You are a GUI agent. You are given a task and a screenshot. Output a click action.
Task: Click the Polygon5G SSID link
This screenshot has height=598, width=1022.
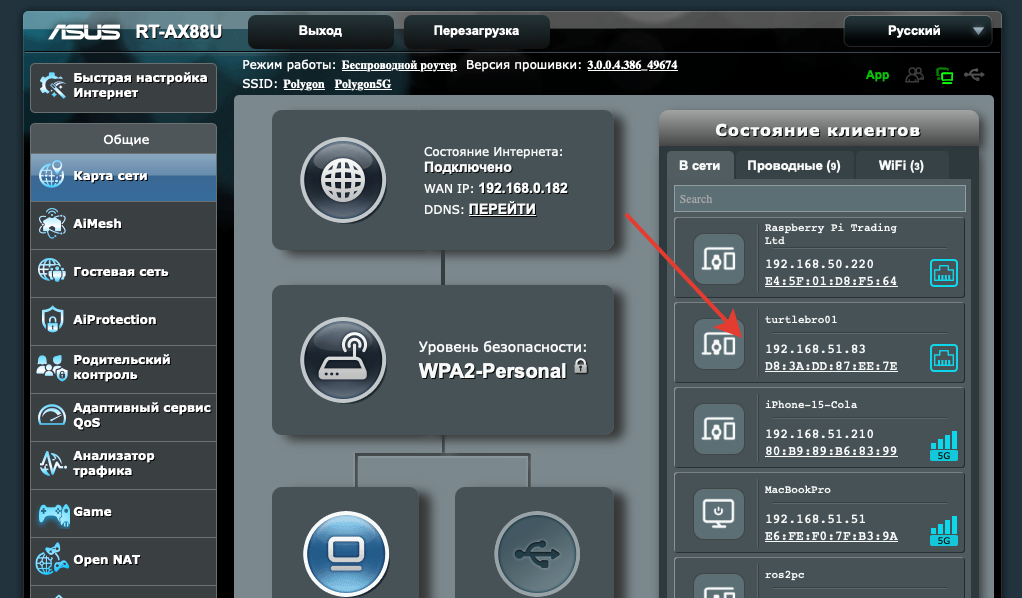tap(362, 84)
